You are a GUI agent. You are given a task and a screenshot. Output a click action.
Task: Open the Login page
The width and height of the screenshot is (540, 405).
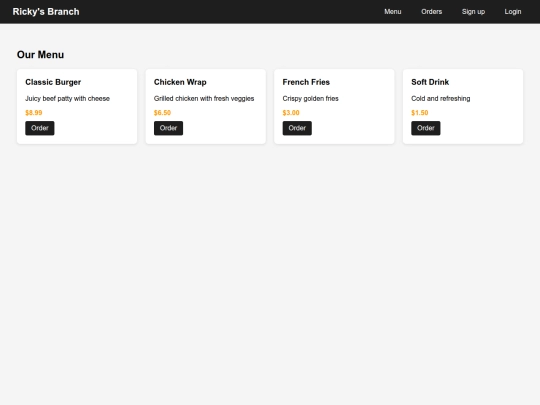[x=513, y=12]
